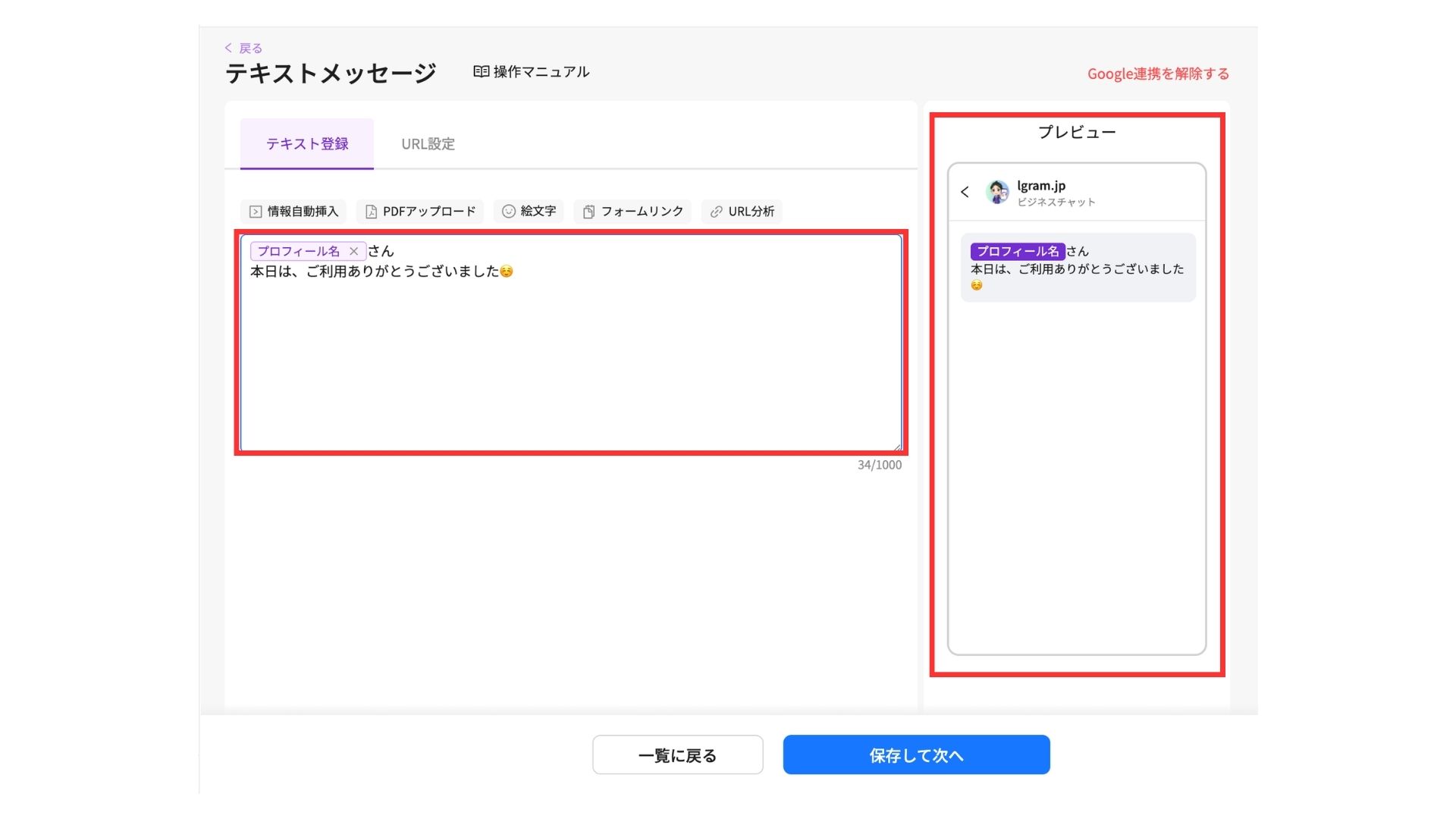Click the URL分析 link icon

716,212
